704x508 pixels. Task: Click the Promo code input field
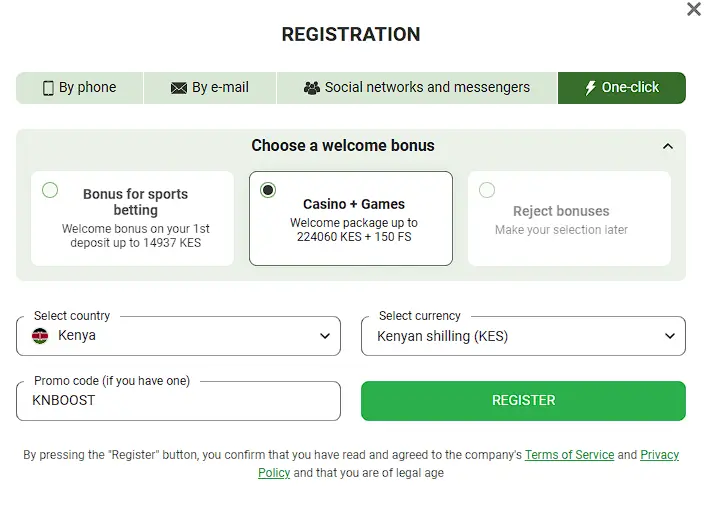pyautogui.click(x=178, y=401)
